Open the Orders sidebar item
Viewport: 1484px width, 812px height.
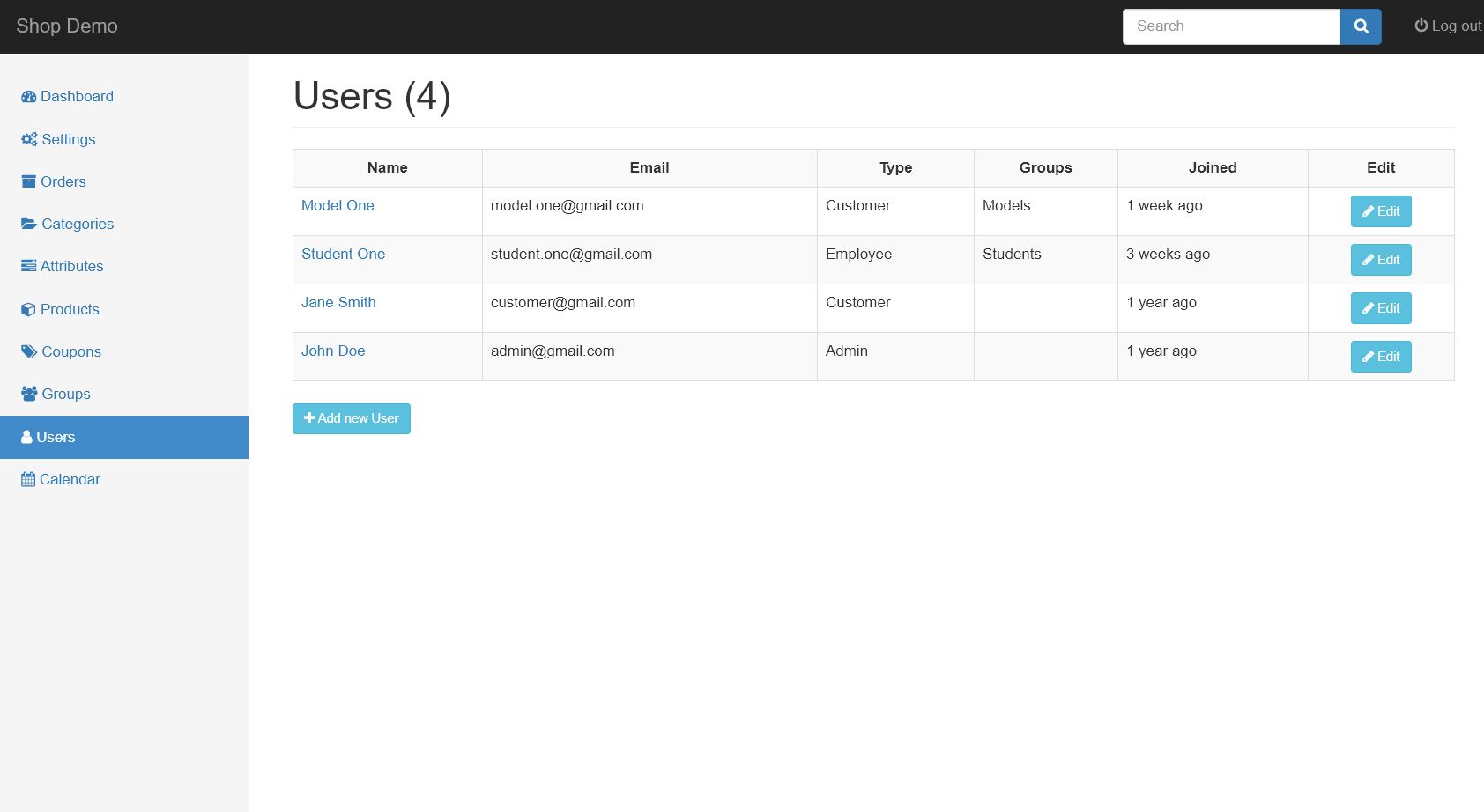coord(124,181)
